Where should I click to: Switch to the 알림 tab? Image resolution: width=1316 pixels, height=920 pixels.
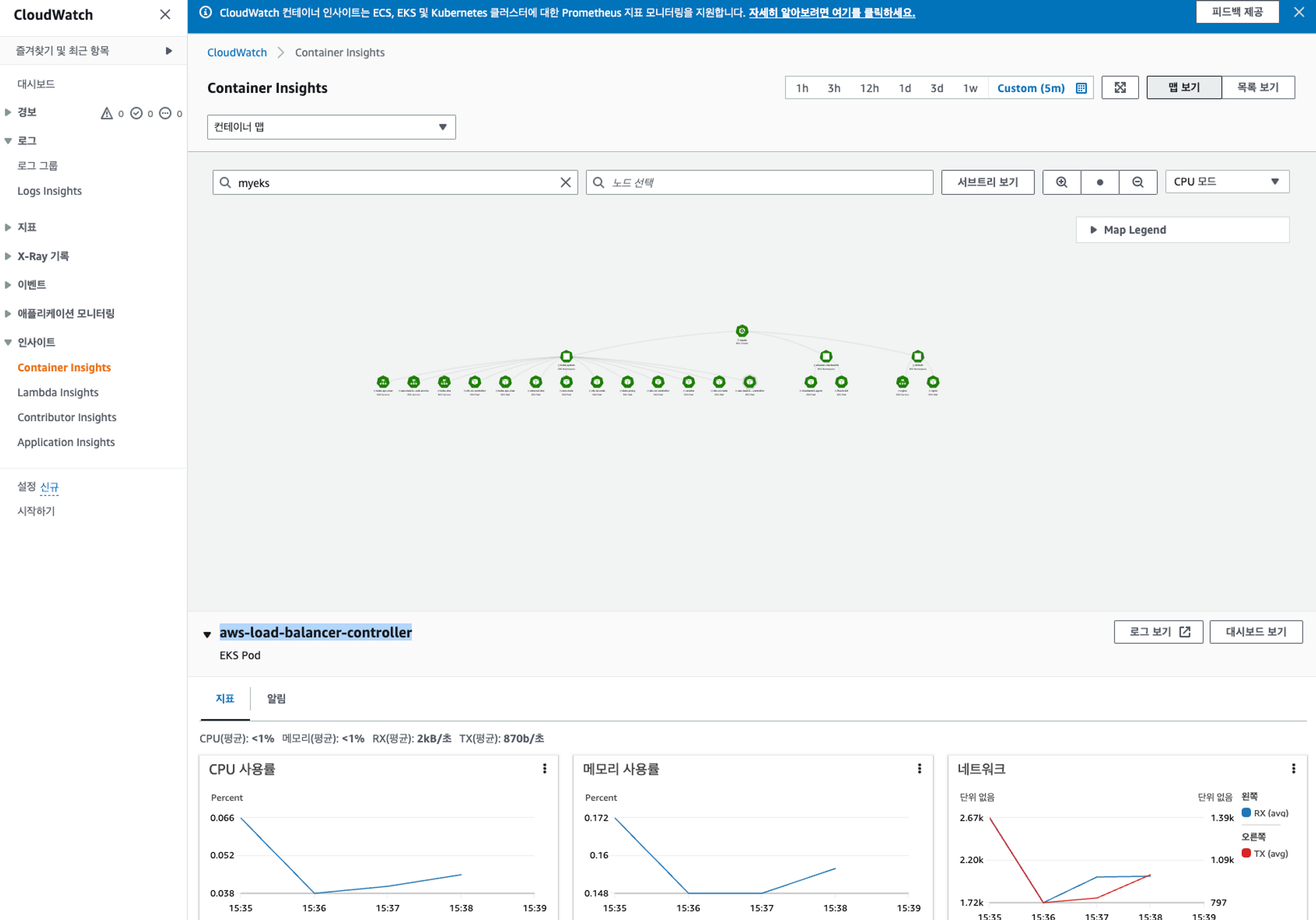click(276, 698)
